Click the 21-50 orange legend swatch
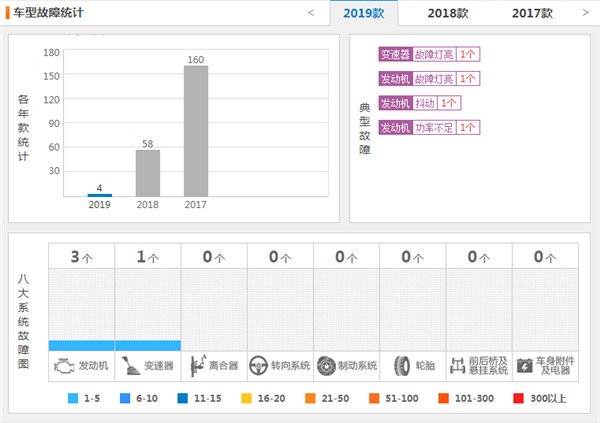600x423 pixels. (310, 398)
